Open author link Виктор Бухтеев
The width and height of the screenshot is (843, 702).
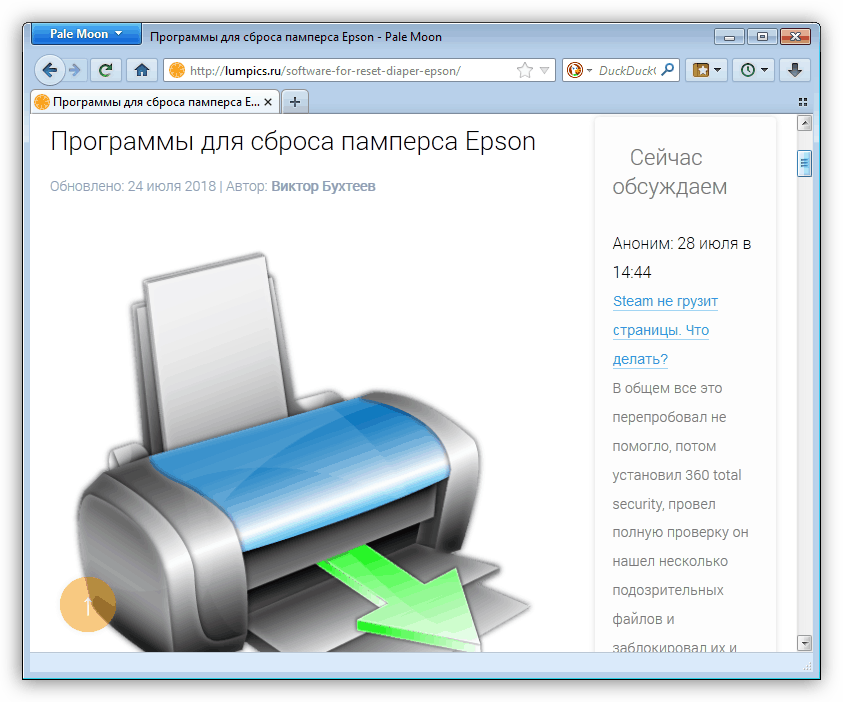tap(323, 186)
